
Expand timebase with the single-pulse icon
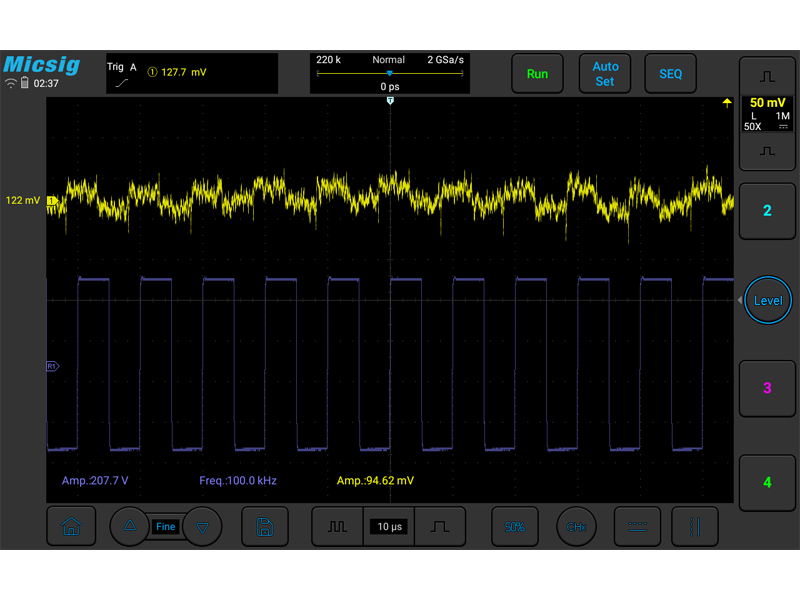[x=440, y=527]
